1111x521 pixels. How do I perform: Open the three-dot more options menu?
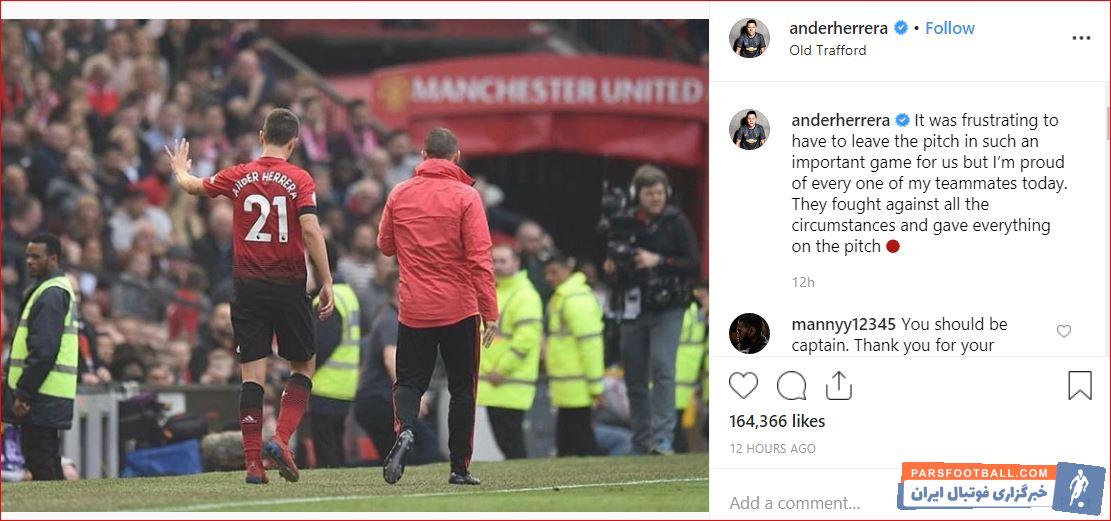[x=1081, y=38]
